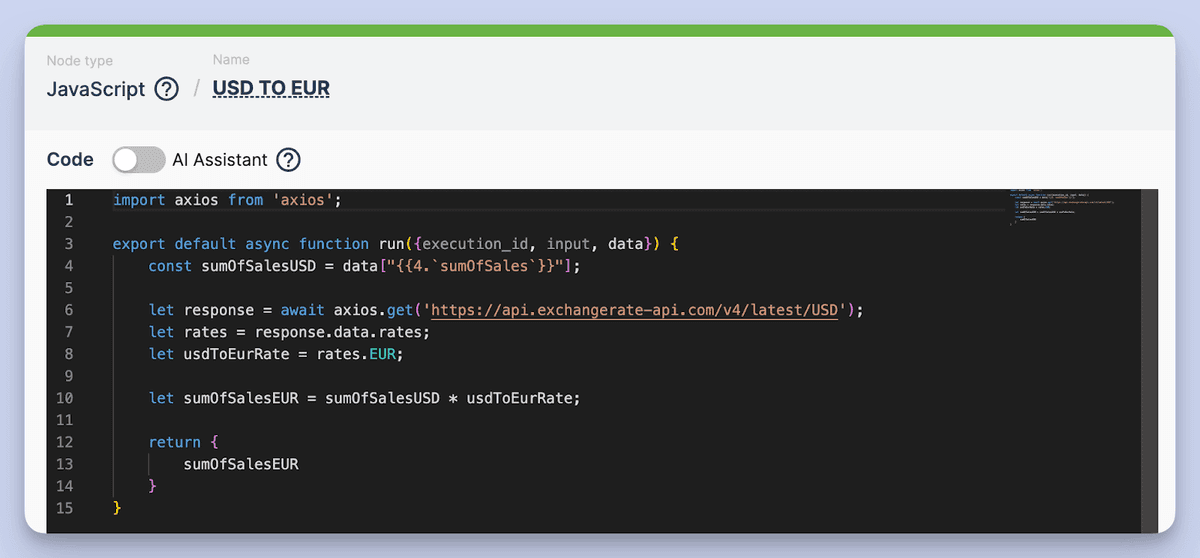The height and width of the screenshot is (558, 1200).
Task: Click the JavaScript node type text
Action: [x=96, y=89]
